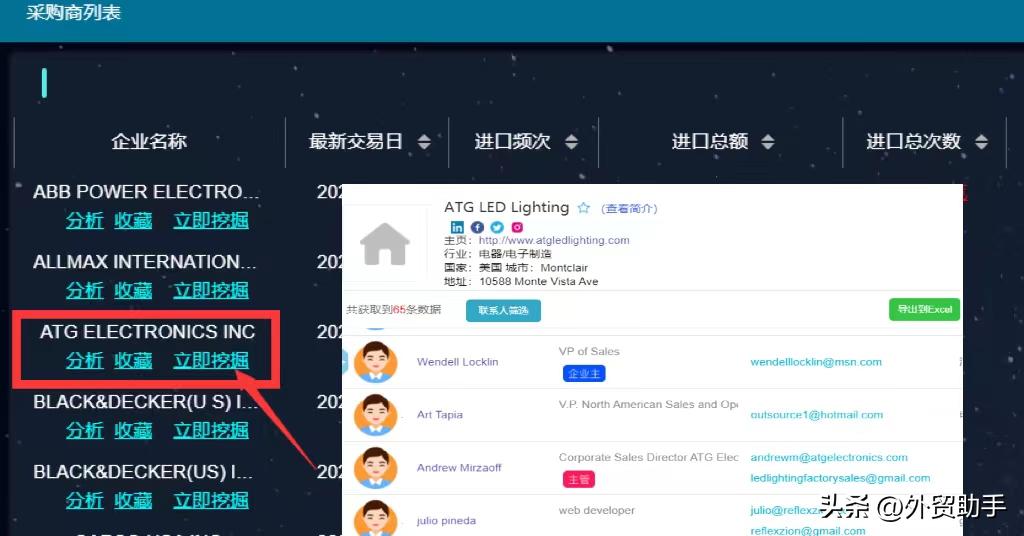Click the 联系人筛选 button

pyautogui.click(x=504, y=310)
